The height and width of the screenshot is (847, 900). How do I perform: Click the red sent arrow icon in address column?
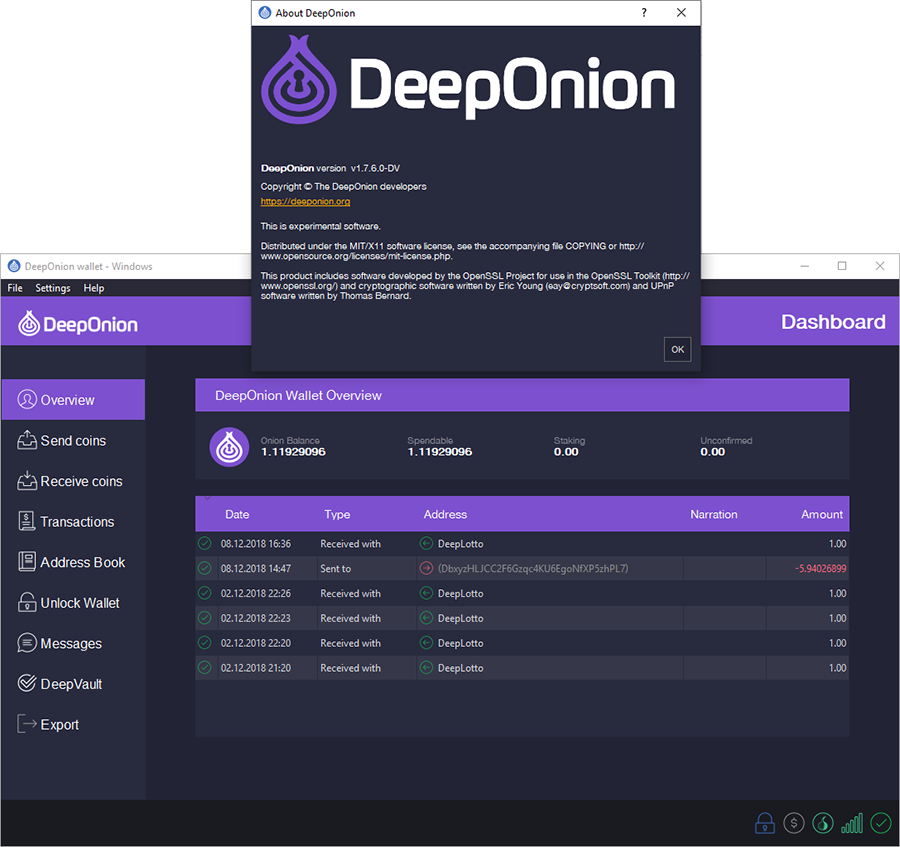pyautogui.click(x=426, y=568)
